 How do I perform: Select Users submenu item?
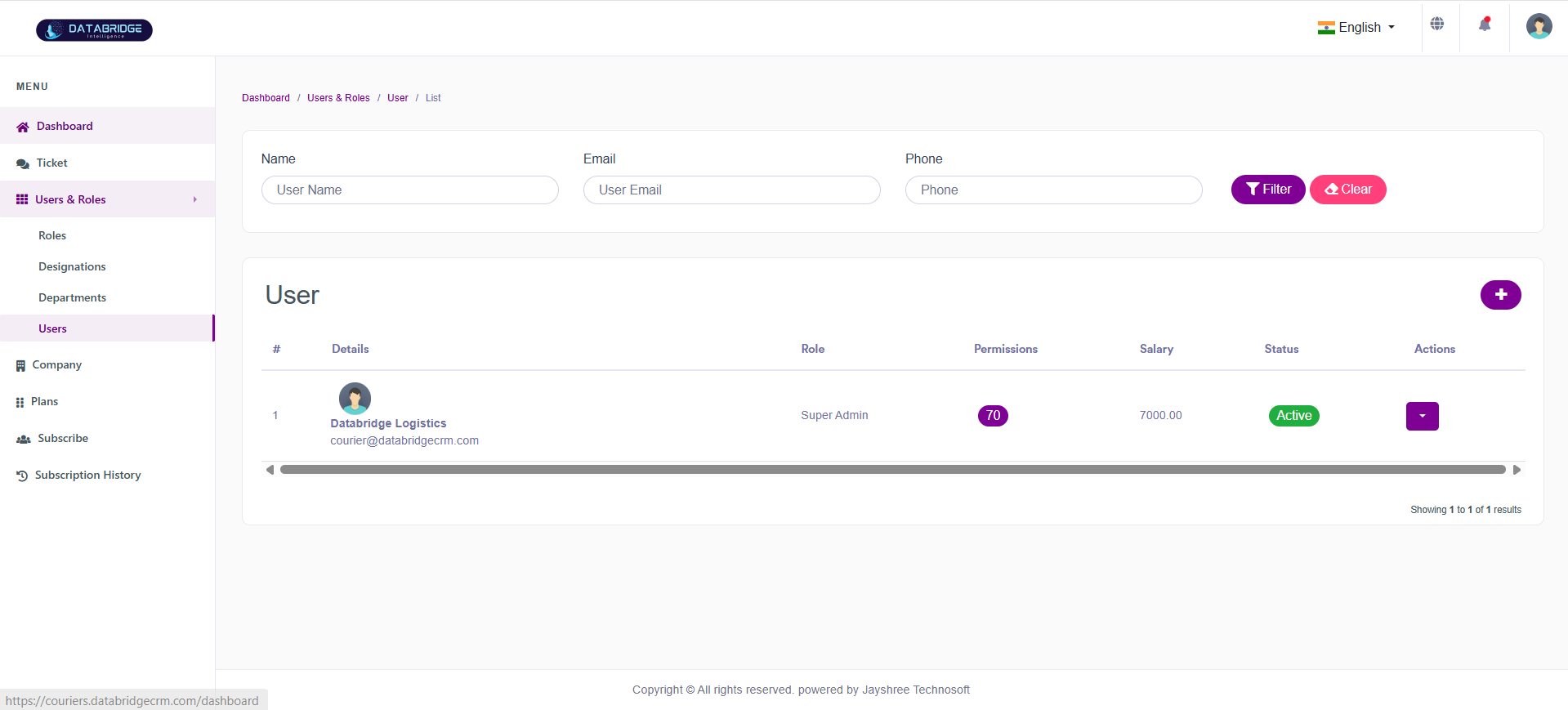(107, 328)
